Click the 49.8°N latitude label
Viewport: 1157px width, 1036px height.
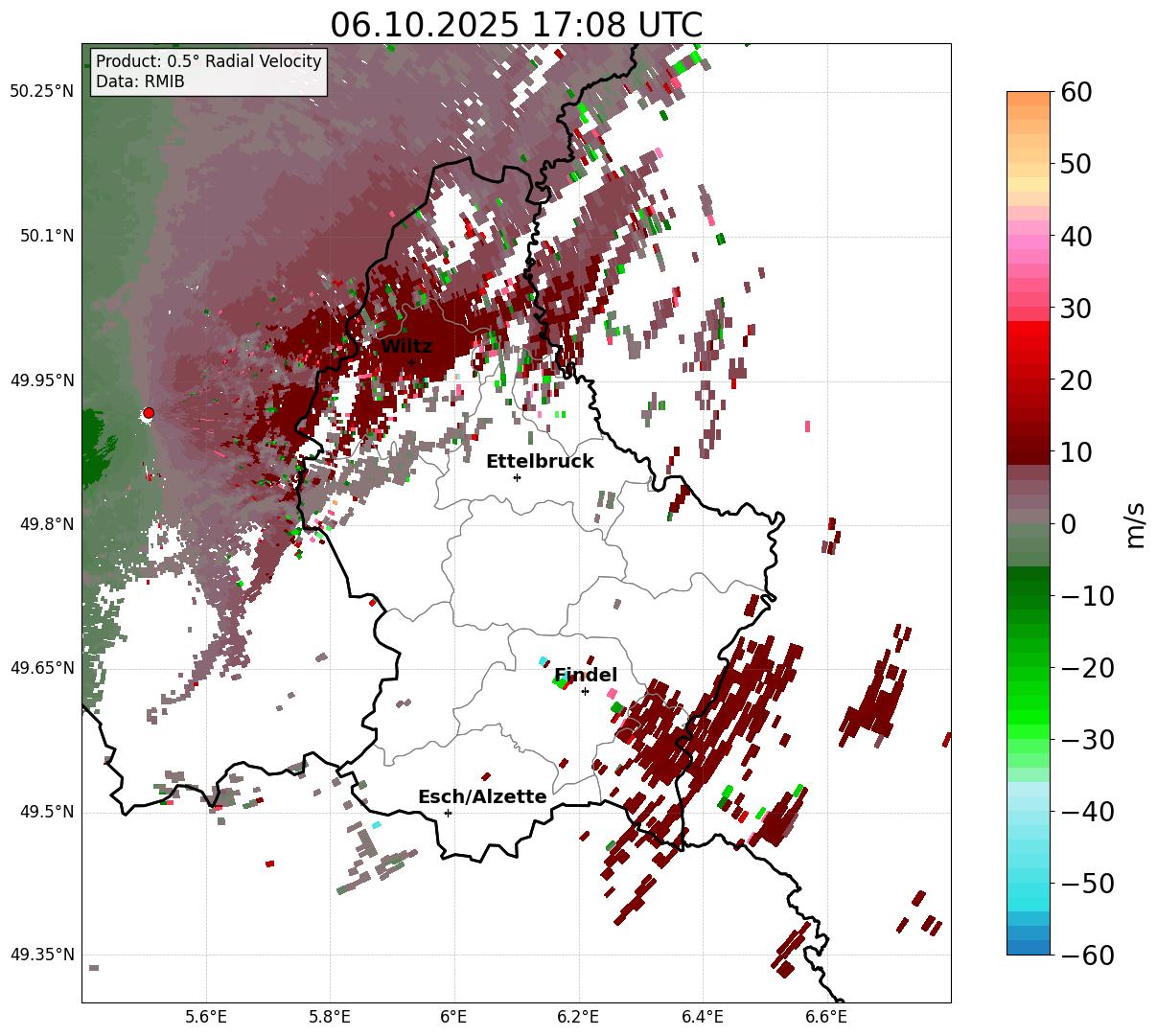point(46,524)
